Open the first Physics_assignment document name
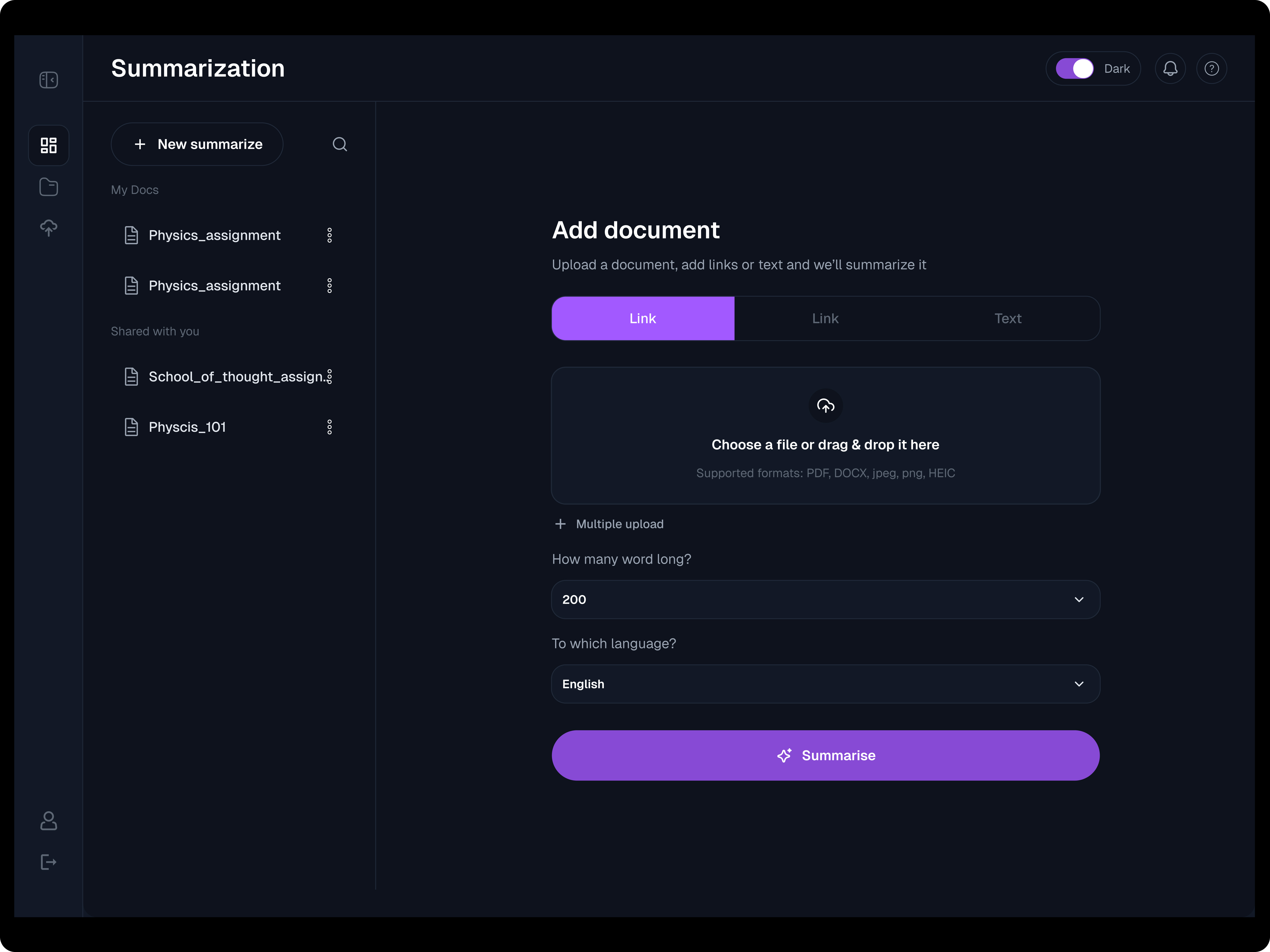The image size is (1270, 952). pyautogui.click(x=215, y=235)
